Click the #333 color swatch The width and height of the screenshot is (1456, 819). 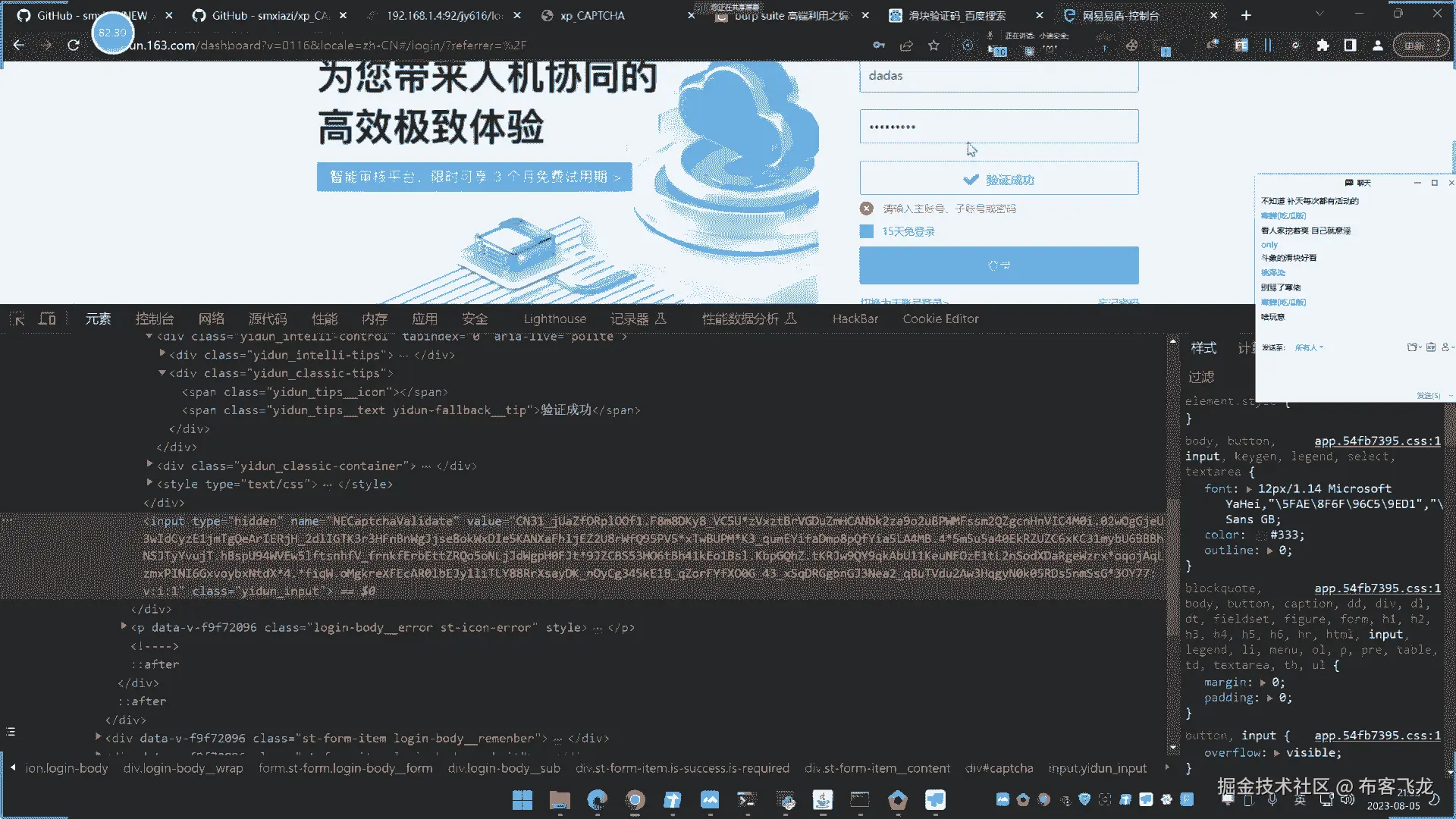(1261, 535)
